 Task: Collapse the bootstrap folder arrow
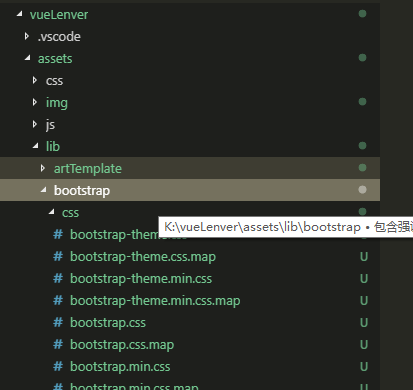[x=44, y=190]
